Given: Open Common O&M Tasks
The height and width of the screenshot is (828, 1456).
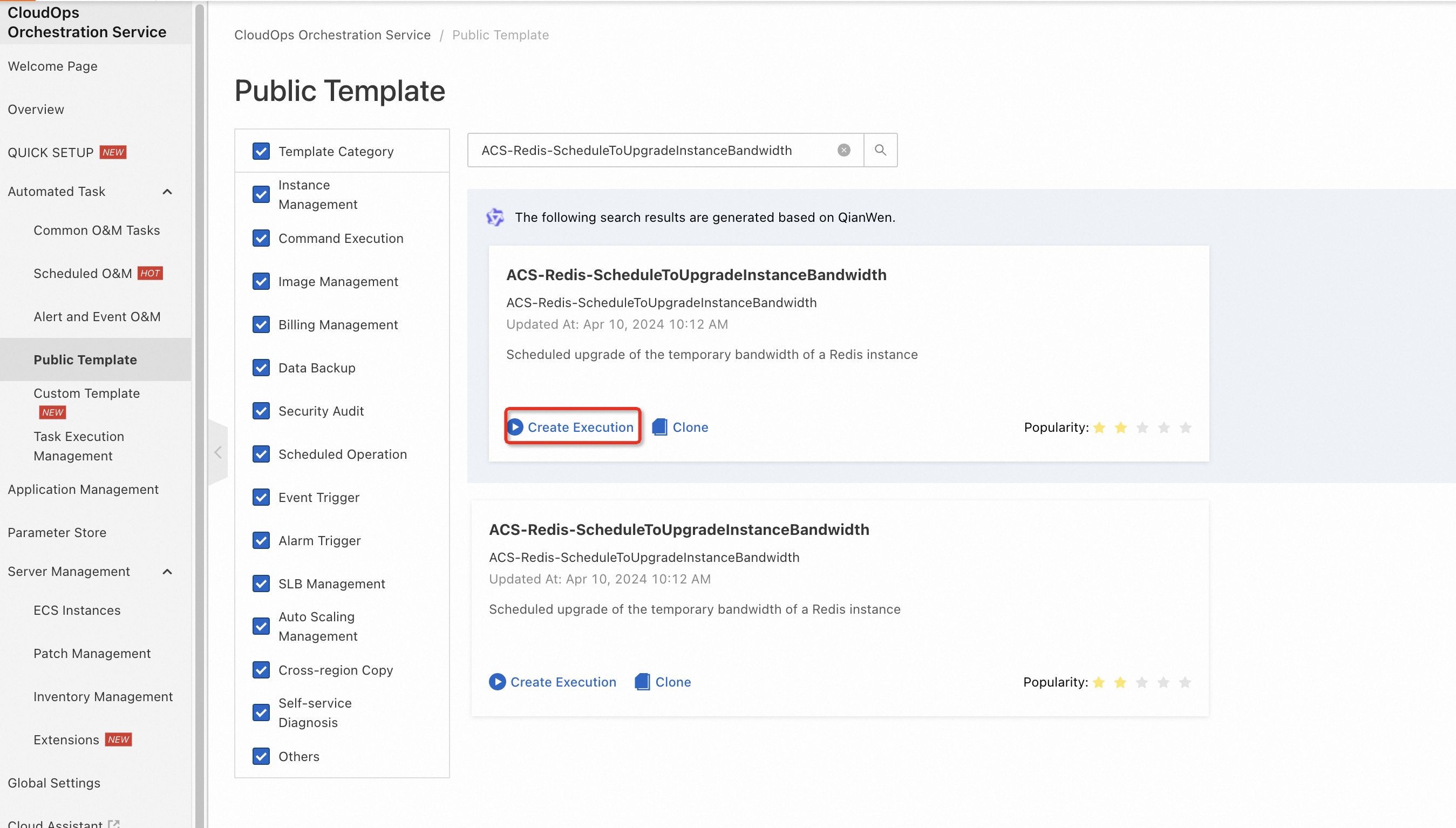Looking at the screenshot, I should pyautogui.click(x=96, y=230).
